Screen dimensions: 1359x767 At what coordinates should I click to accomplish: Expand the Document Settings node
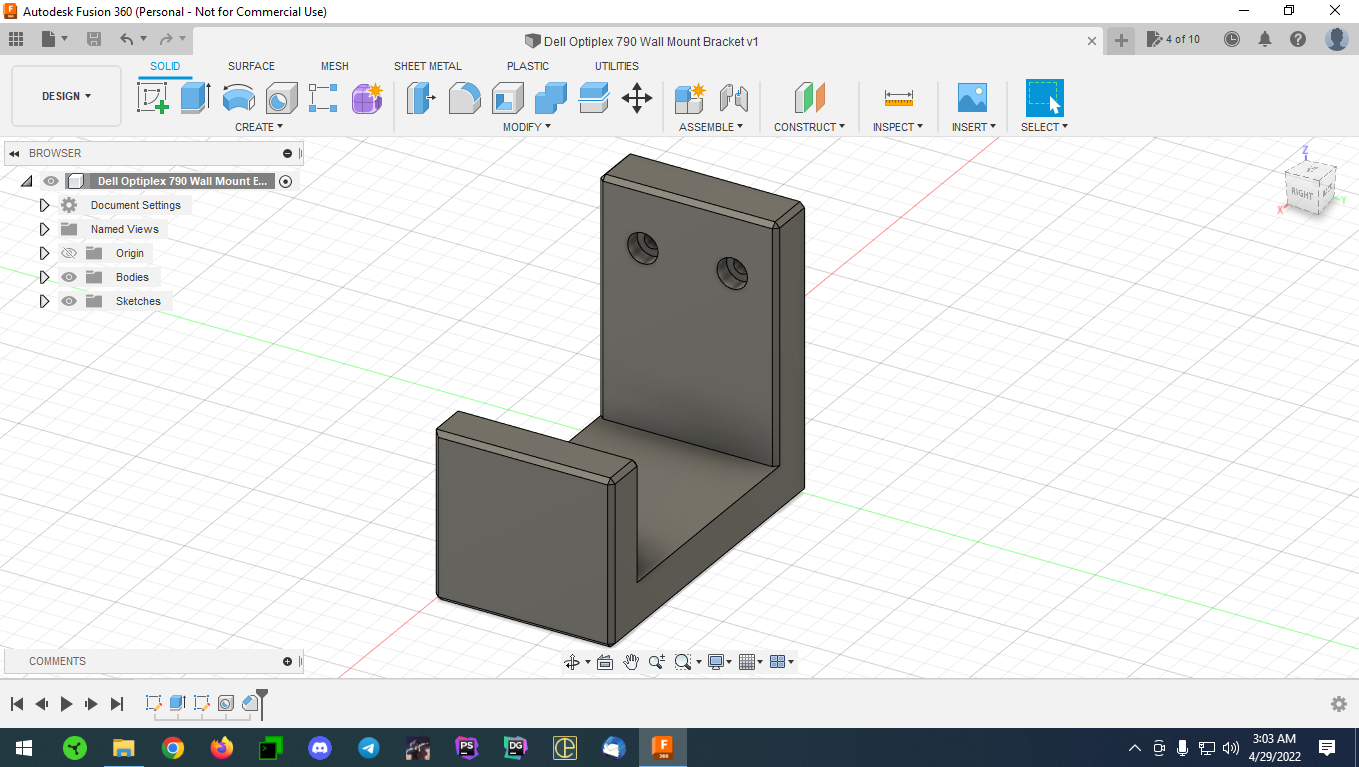(x=44, y=205)
